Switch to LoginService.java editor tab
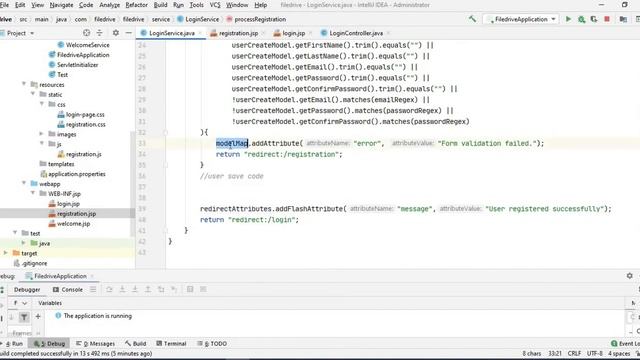 click(171, 33)
